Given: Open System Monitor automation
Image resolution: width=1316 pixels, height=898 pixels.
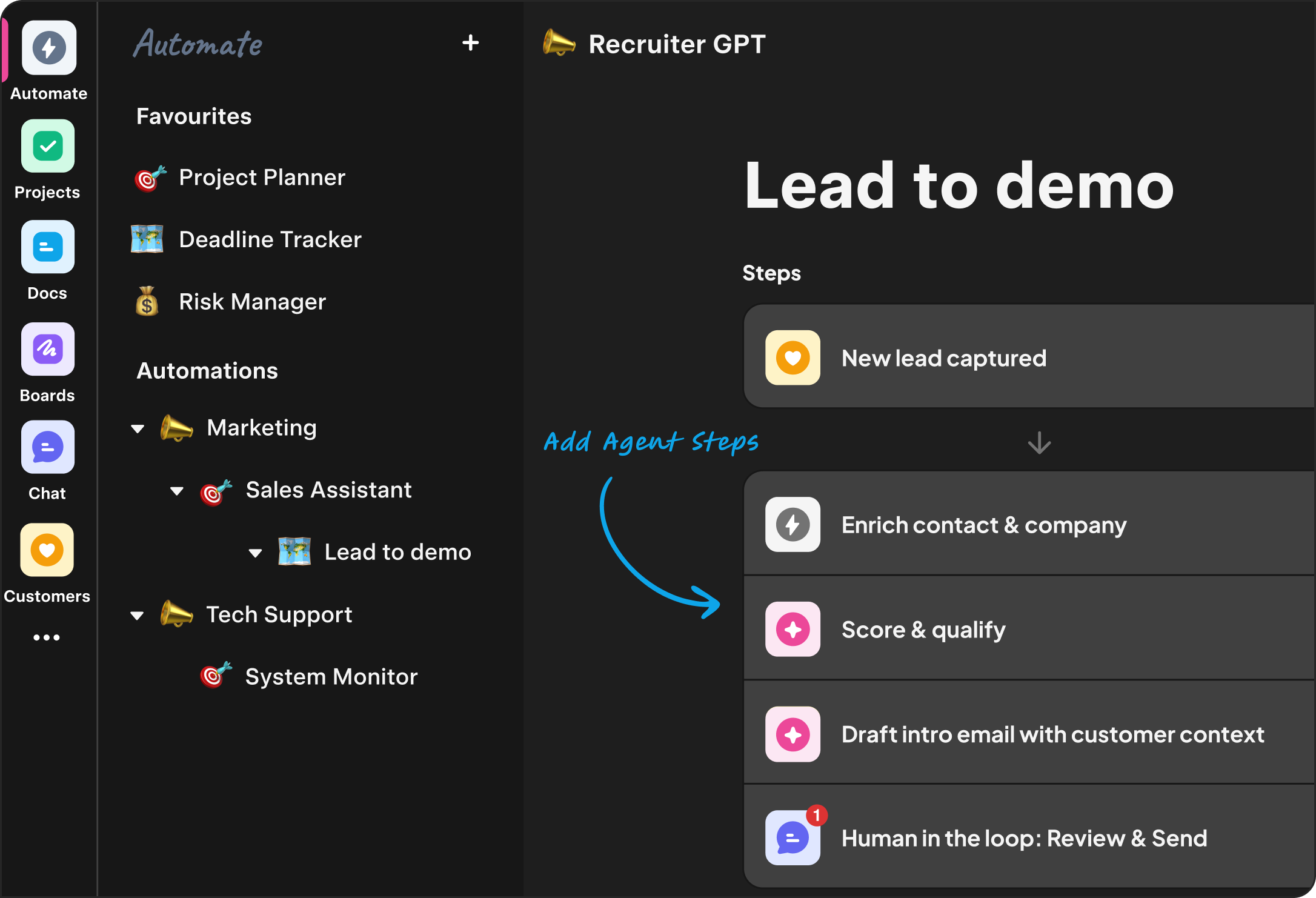Looking at the screenshot, I should 331,677.
